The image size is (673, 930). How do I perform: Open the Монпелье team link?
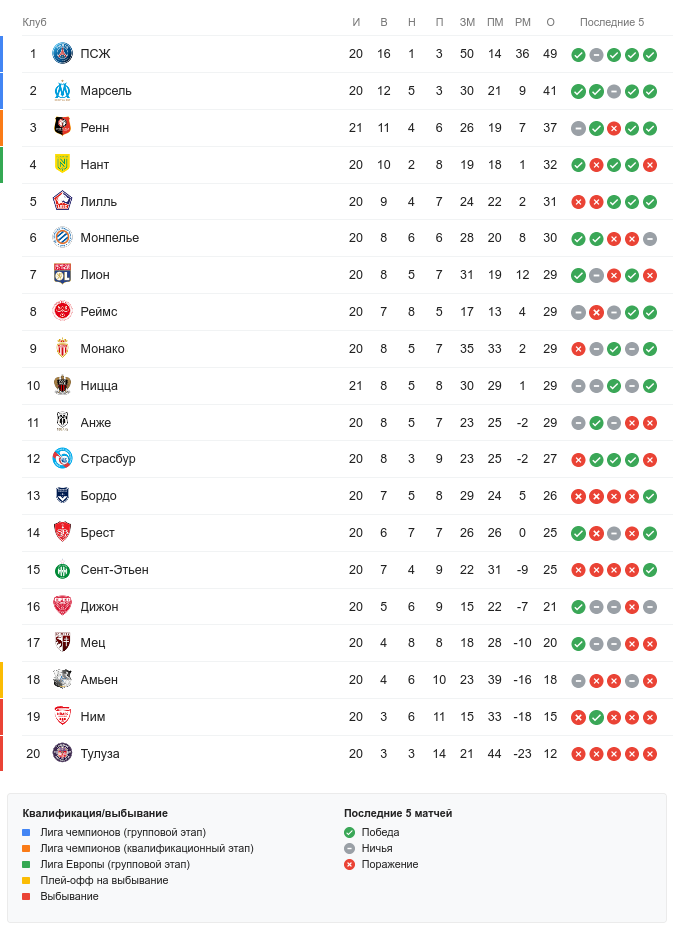click(x=109, y=238)
